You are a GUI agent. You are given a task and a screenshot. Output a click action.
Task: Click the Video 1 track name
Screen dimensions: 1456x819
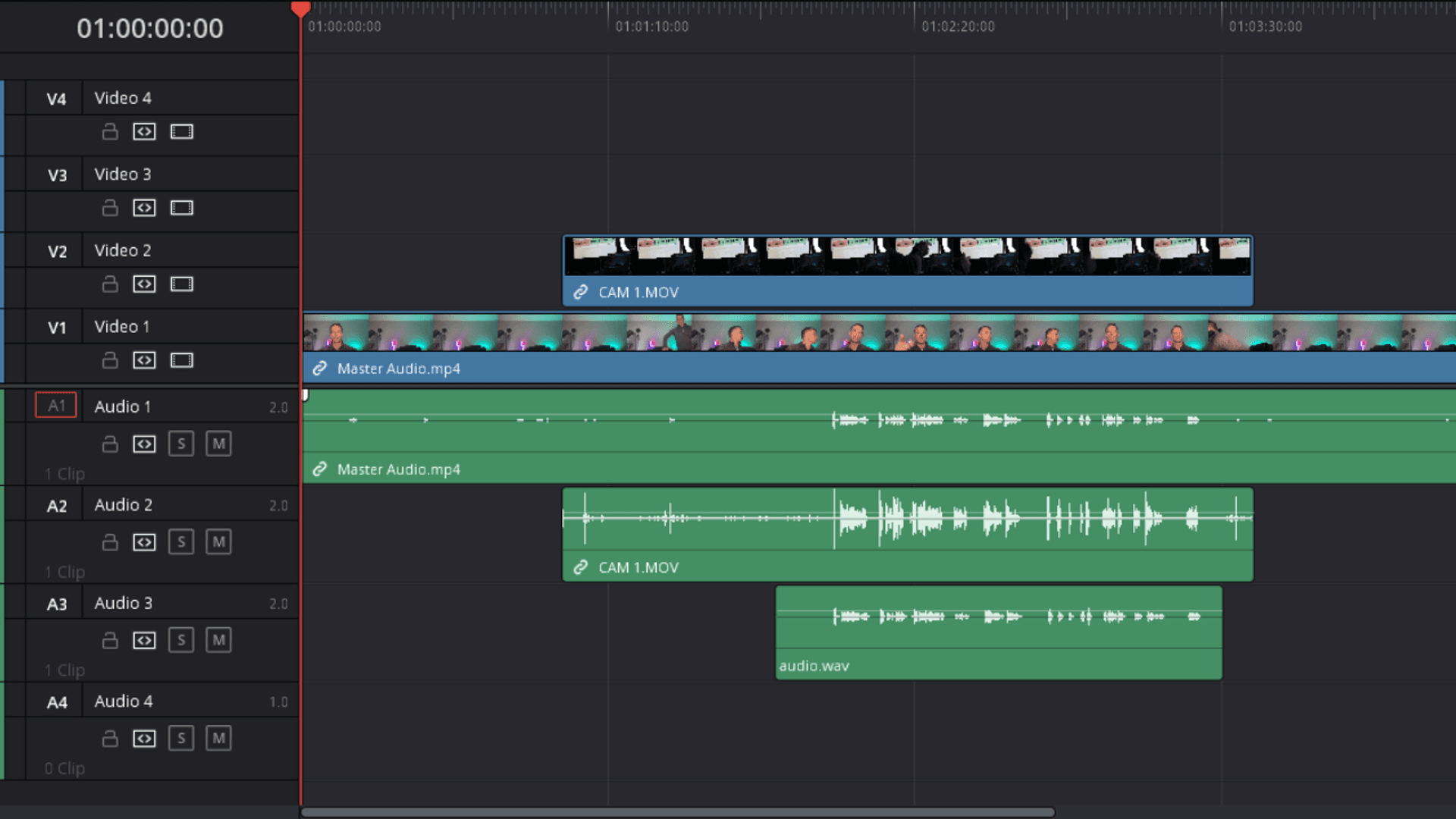click(122, 327)
